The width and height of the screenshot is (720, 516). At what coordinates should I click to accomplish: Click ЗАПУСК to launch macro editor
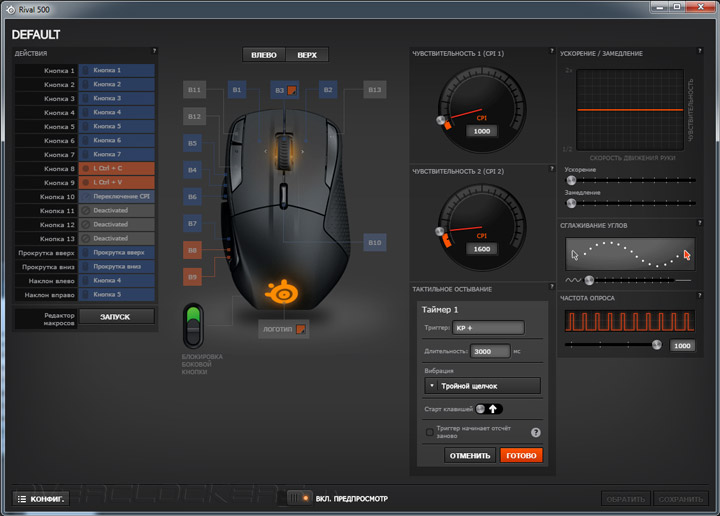(117, 317)
